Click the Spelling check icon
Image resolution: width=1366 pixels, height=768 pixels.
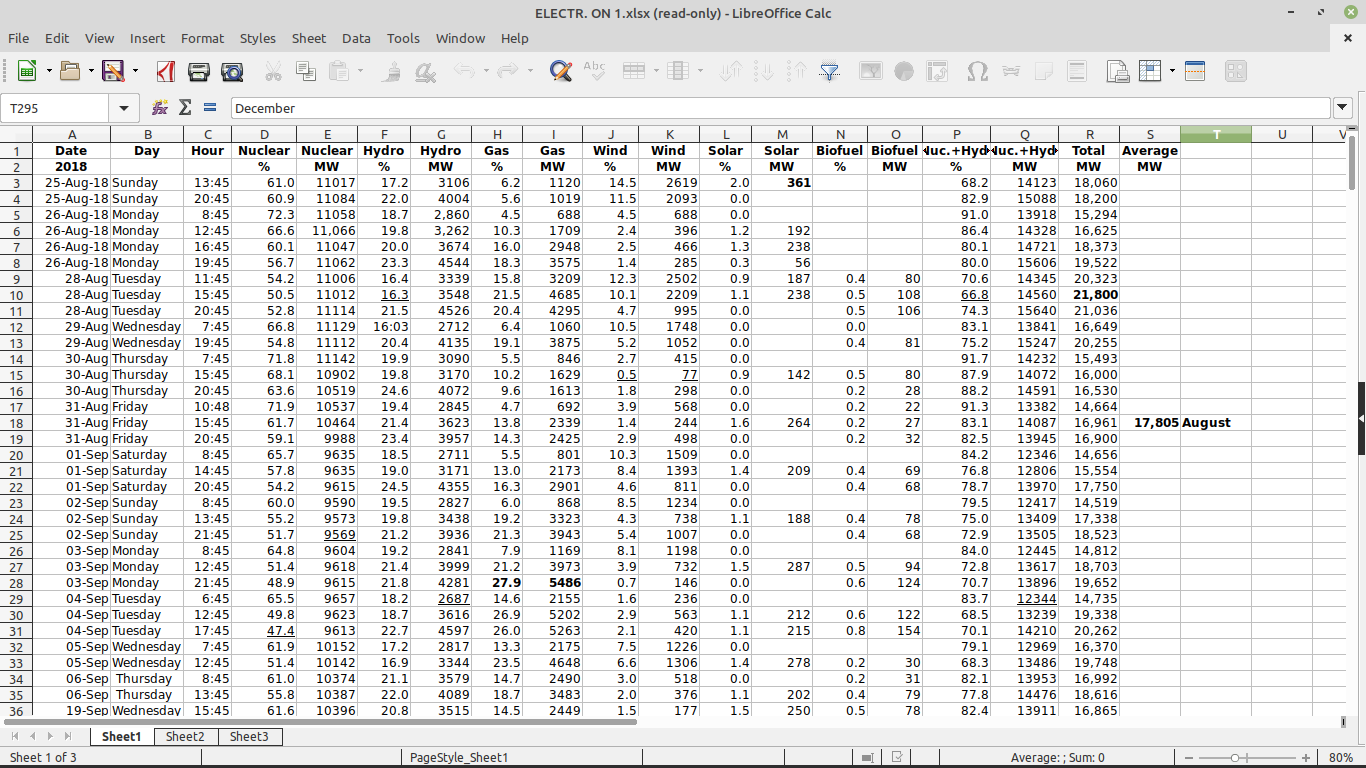(x=594, y=71)
